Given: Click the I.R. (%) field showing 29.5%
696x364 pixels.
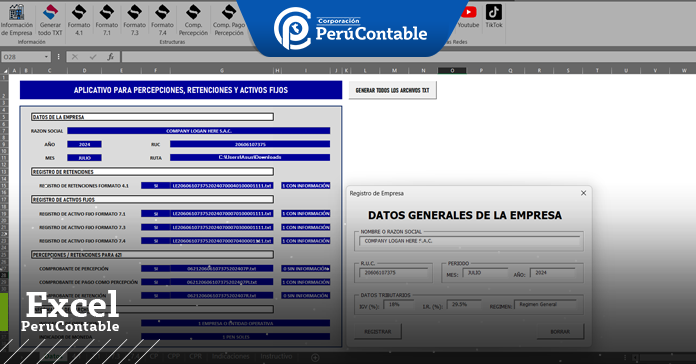Looking at the screenshot, I should (x=464, y=305).
